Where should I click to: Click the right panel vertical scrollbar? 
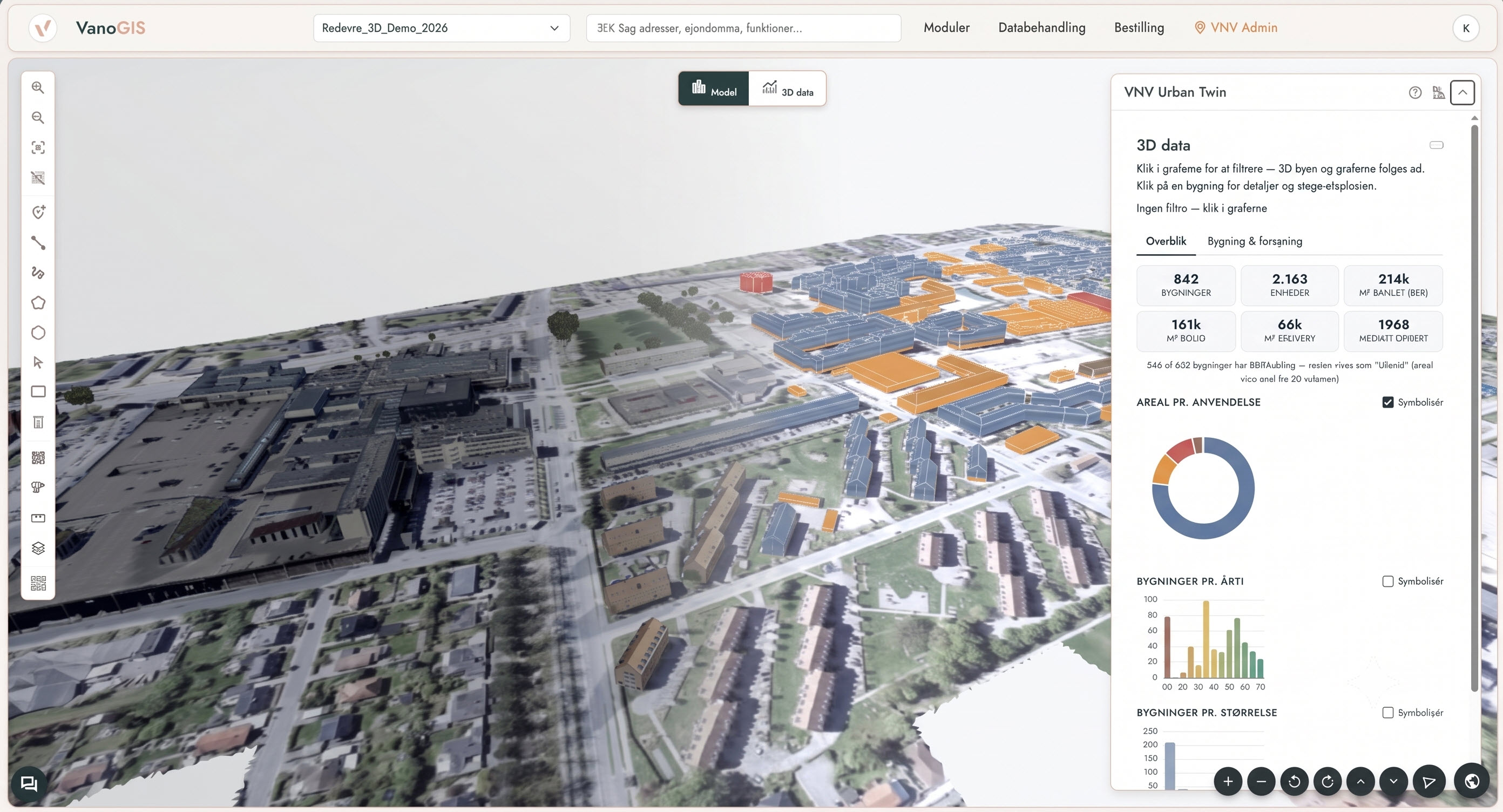click(x=1474, y=408)
